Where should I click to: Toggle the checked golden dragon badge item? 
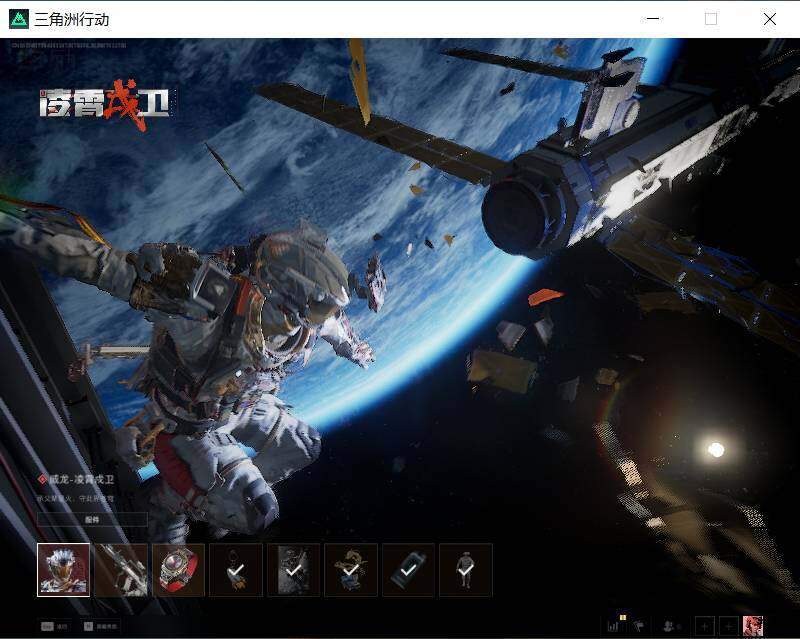point(351,570)
